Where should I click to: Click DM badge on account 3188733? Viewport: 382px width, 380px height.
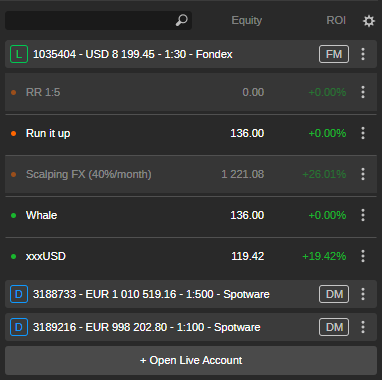coord(334,294)
